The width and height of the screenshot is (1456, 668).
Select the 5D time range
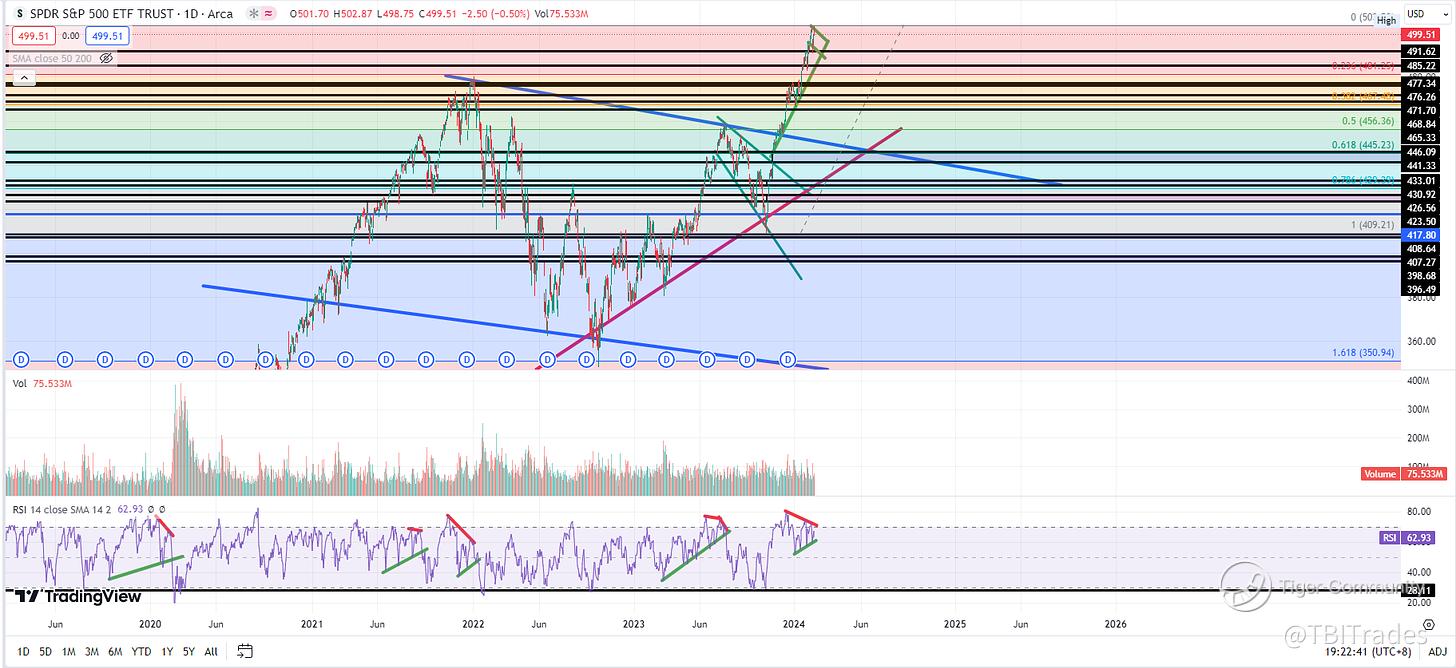(x=44, y=651)
